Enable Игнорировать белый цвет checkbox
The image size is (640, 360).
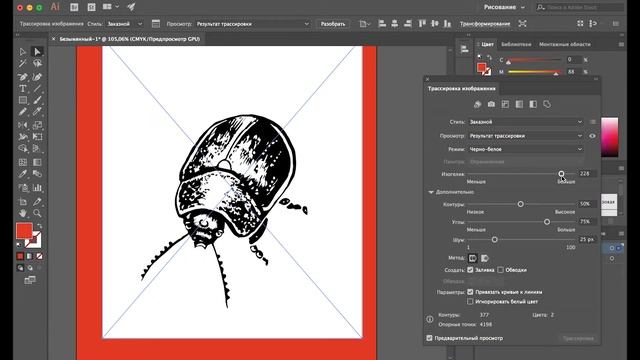tap(470, 302)
